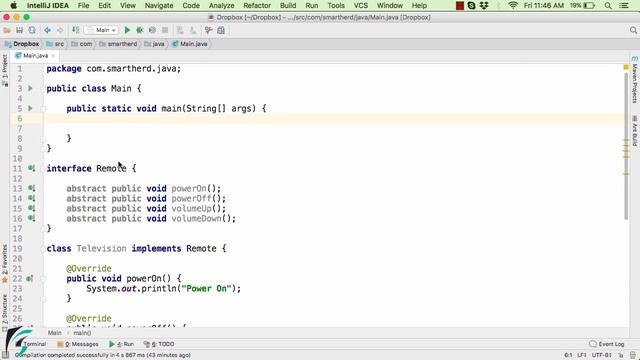Screen dimensions: 640x360
Task: Collapse powerOn method fold marker line 22
Action: (x=43, y=279)
